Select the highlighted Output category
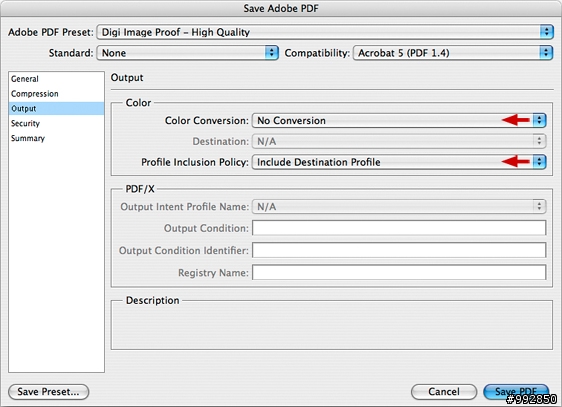Screen dimensions: 562x407 (56, 109)
